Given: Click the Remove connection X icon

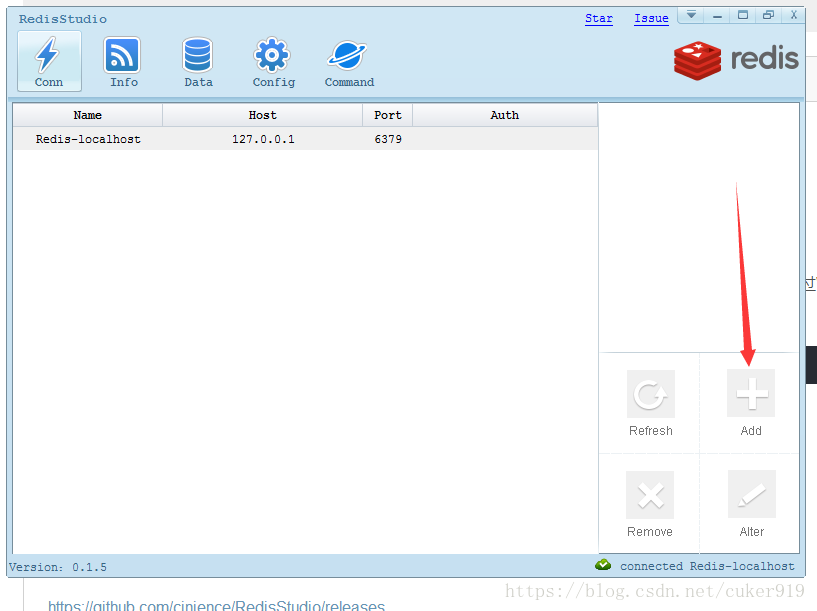Looking at the screenshot, I should point(650,495).
